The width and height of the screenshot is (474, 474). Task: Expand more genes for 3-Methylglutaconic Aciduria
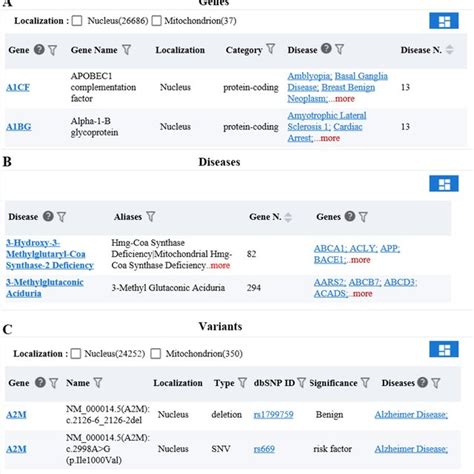click(x=361, y=294)
